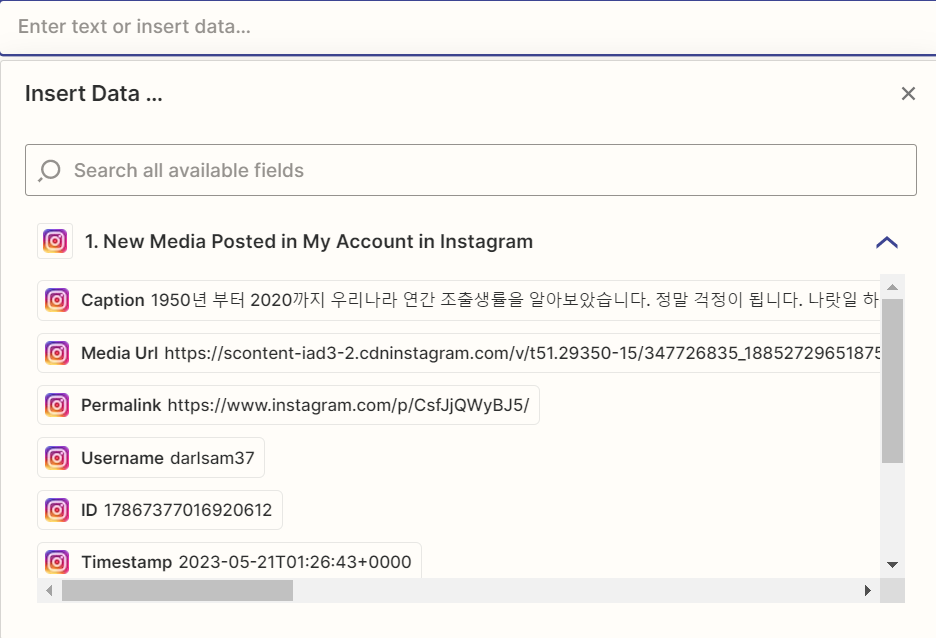Click Instagram icon on Username row
The image size is (936, 638).
coord(57,458)
